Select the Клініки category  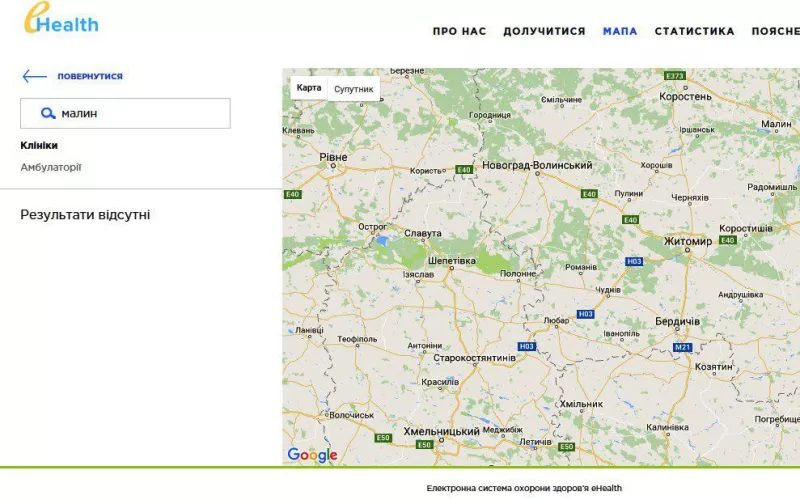[39, 145]
